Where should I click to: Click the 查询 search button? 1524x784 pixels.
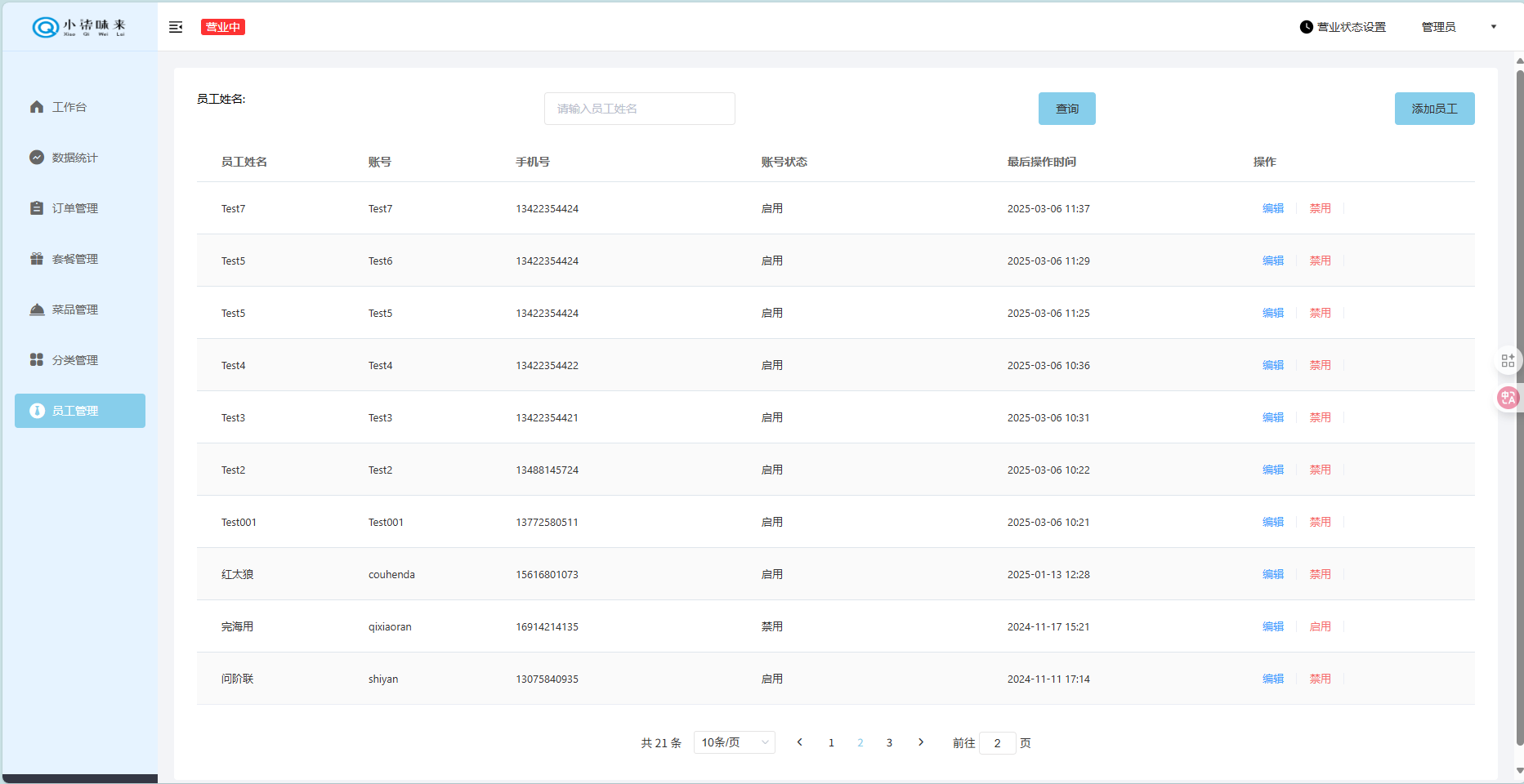point(1066,109)
